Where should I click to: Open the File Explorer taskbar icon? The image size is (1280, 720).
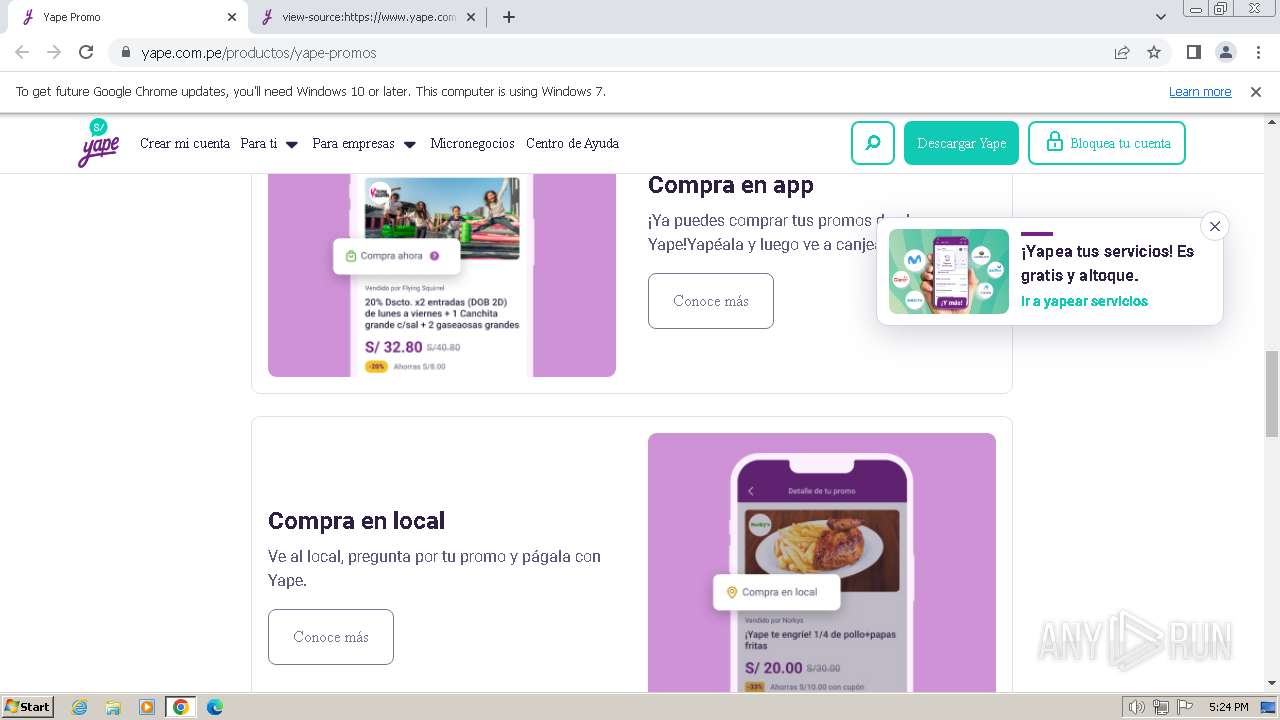113,707
